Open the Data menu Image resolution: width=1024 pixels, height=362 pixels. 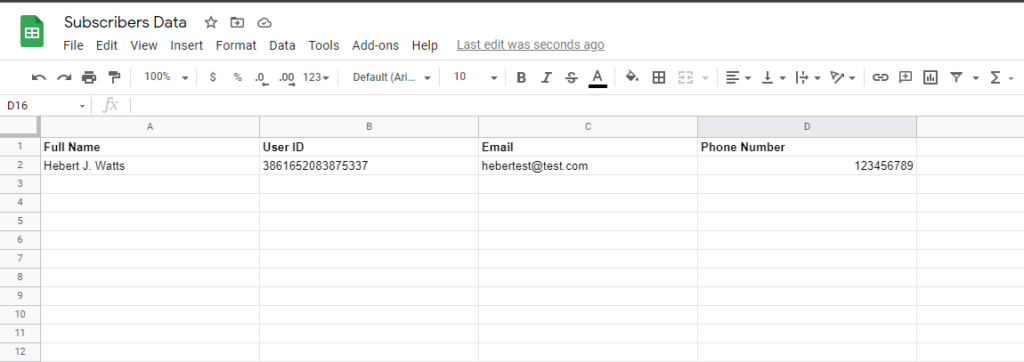[282, 45]
